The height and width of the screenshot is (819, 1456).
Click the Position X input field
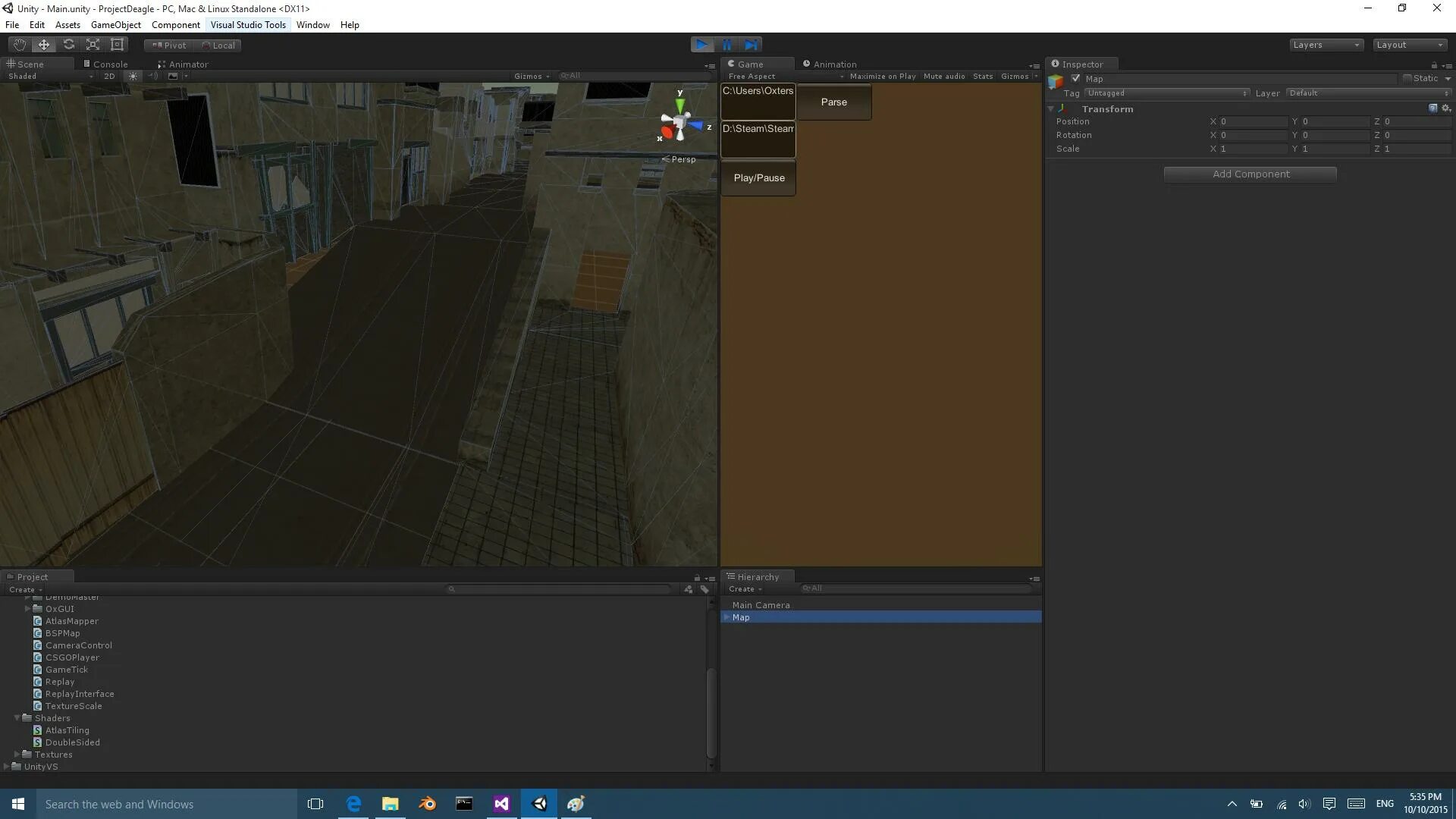(x=1253, y=121)
